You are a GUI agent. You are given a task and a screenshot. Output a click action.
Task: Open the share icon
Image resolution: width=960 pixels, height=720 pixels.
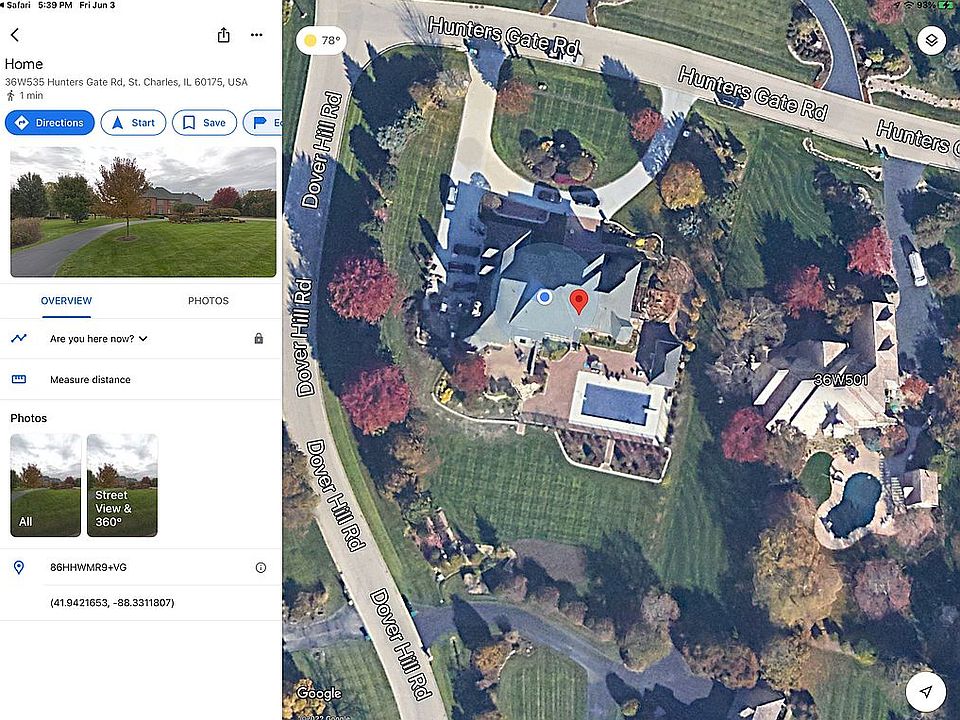pos(223,35)
